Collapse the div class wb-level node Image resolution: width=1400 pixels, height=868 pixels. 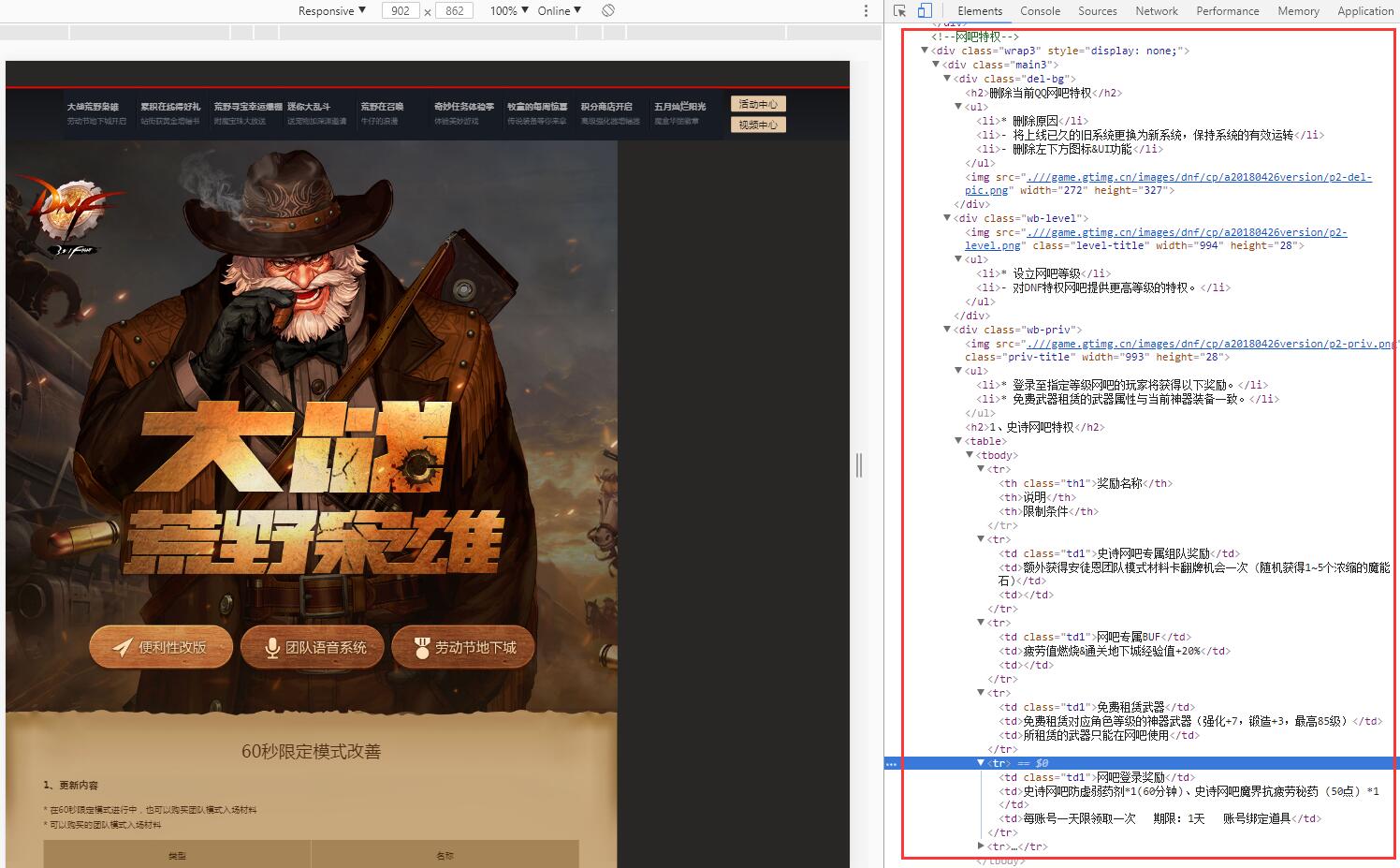tap(947, 218)
